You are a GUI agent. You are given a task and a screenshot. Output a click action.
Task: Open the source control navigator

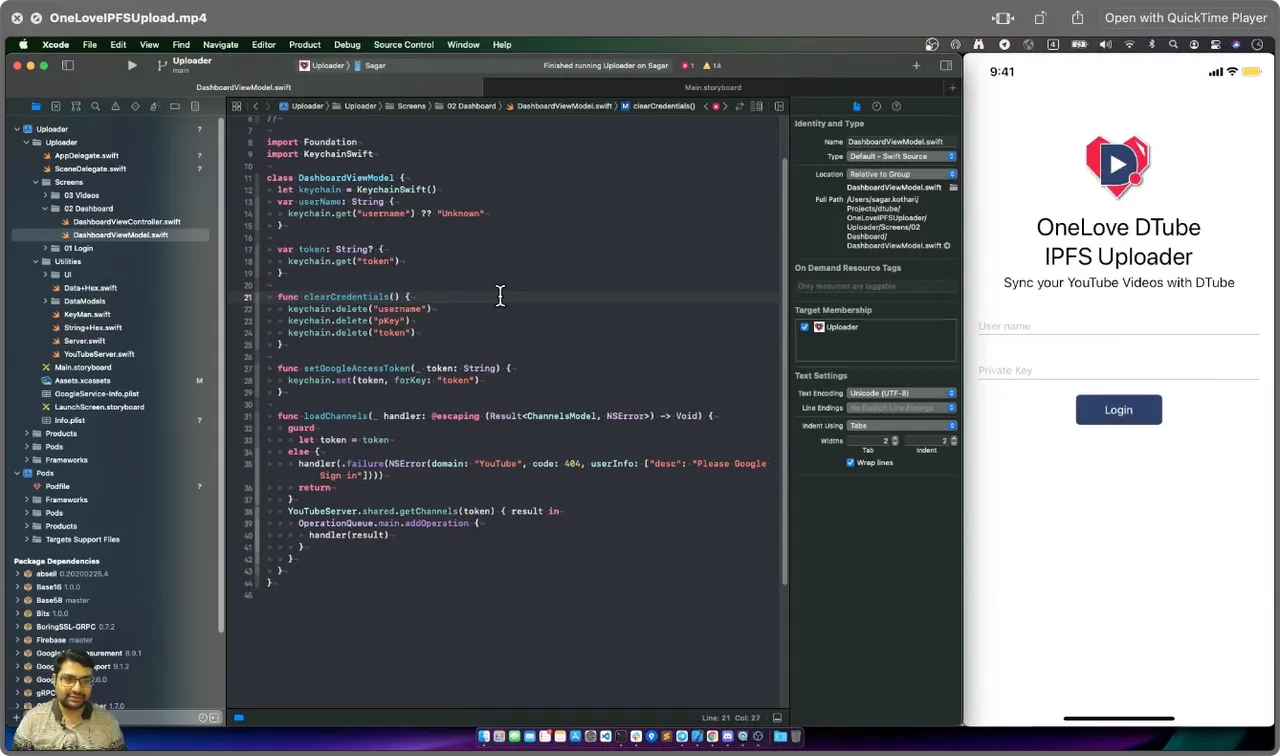56,106
